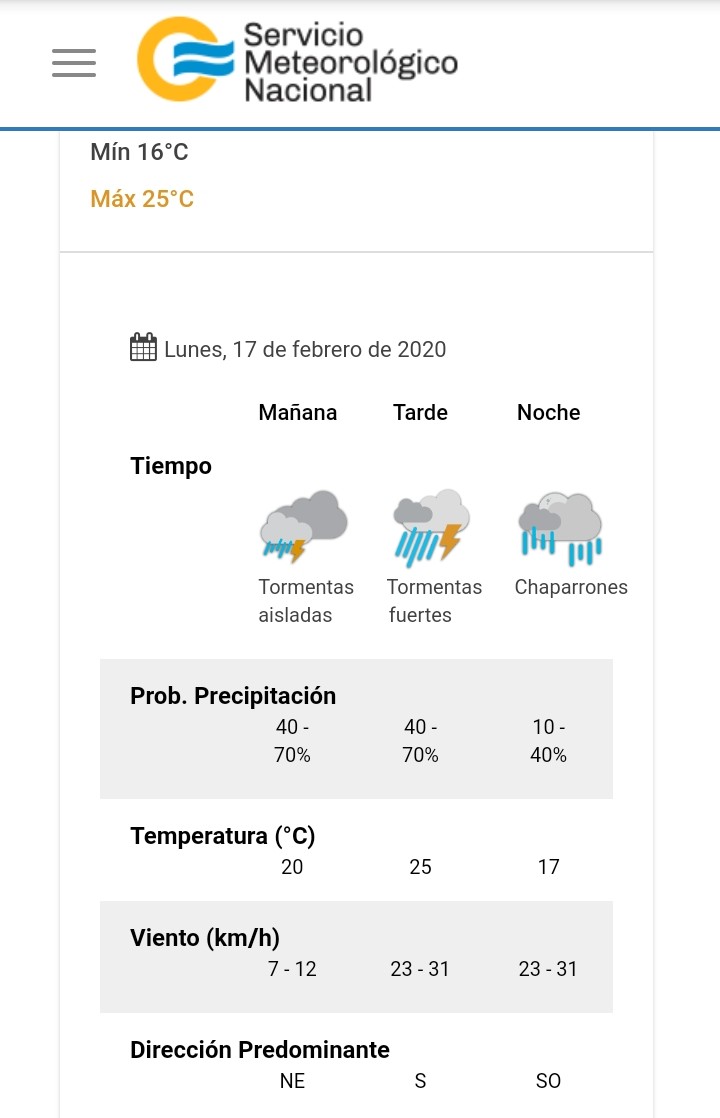720x1118 pixels.
Task: Click the Temperatura (°C) row label
Action: pyautogui.click(x=223, y=836)
